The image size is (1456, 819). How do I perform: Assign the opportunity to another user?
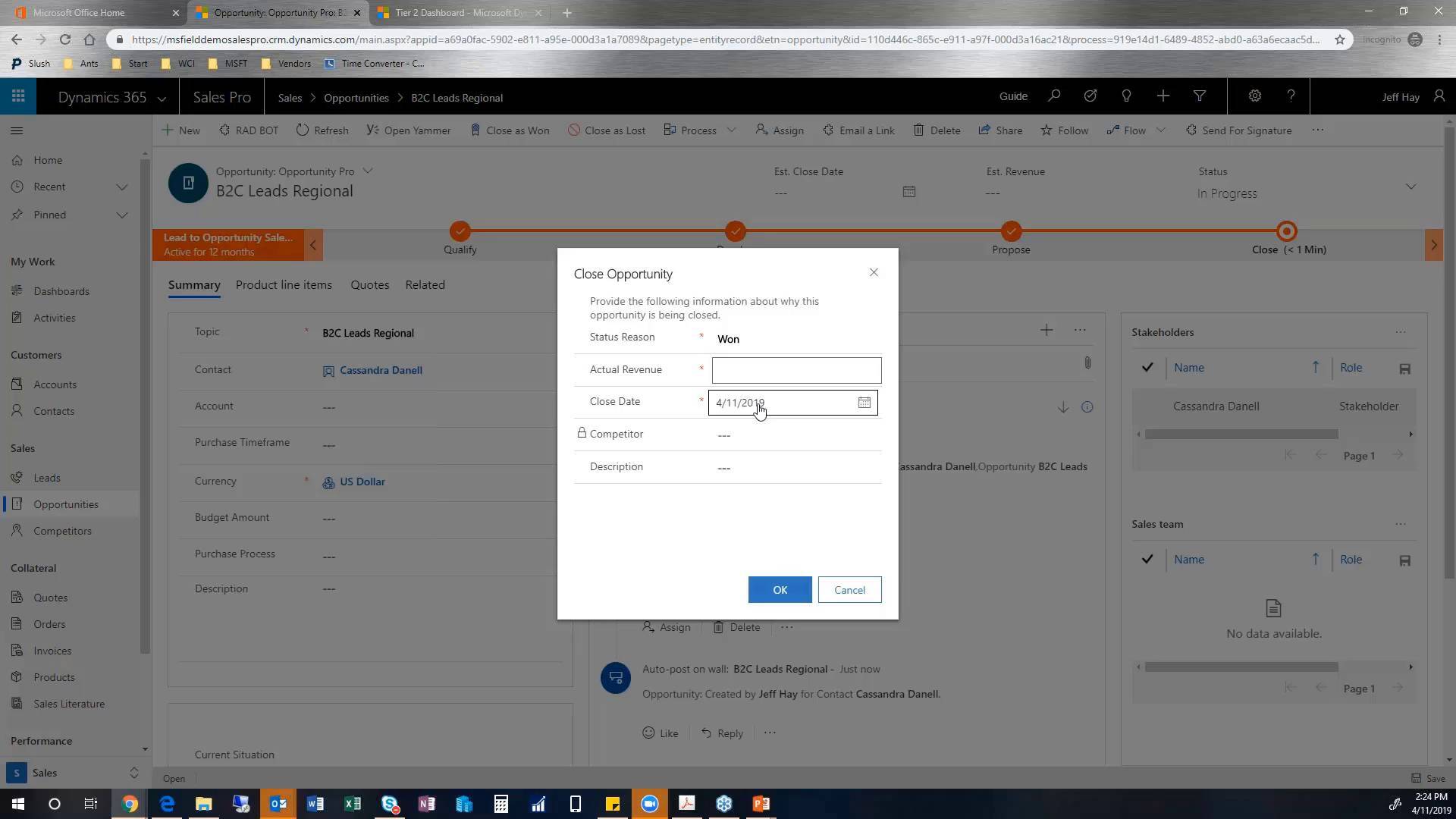click(780, 130)
